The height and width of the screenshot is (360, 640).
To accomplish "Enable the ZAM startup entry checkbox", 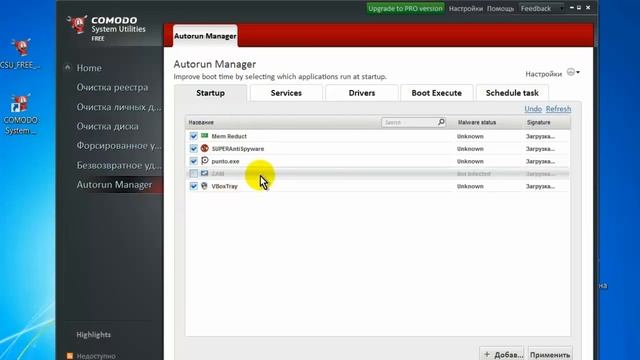I will [193, 173].
